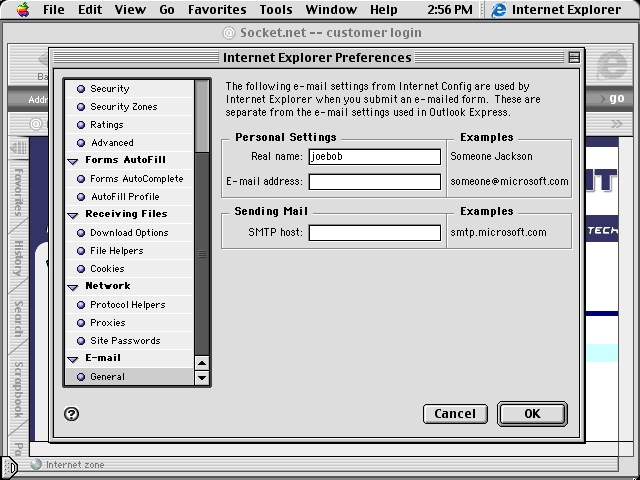Open the History tab in explorer bar
This screenshot has height=480, width=640.
18,258
